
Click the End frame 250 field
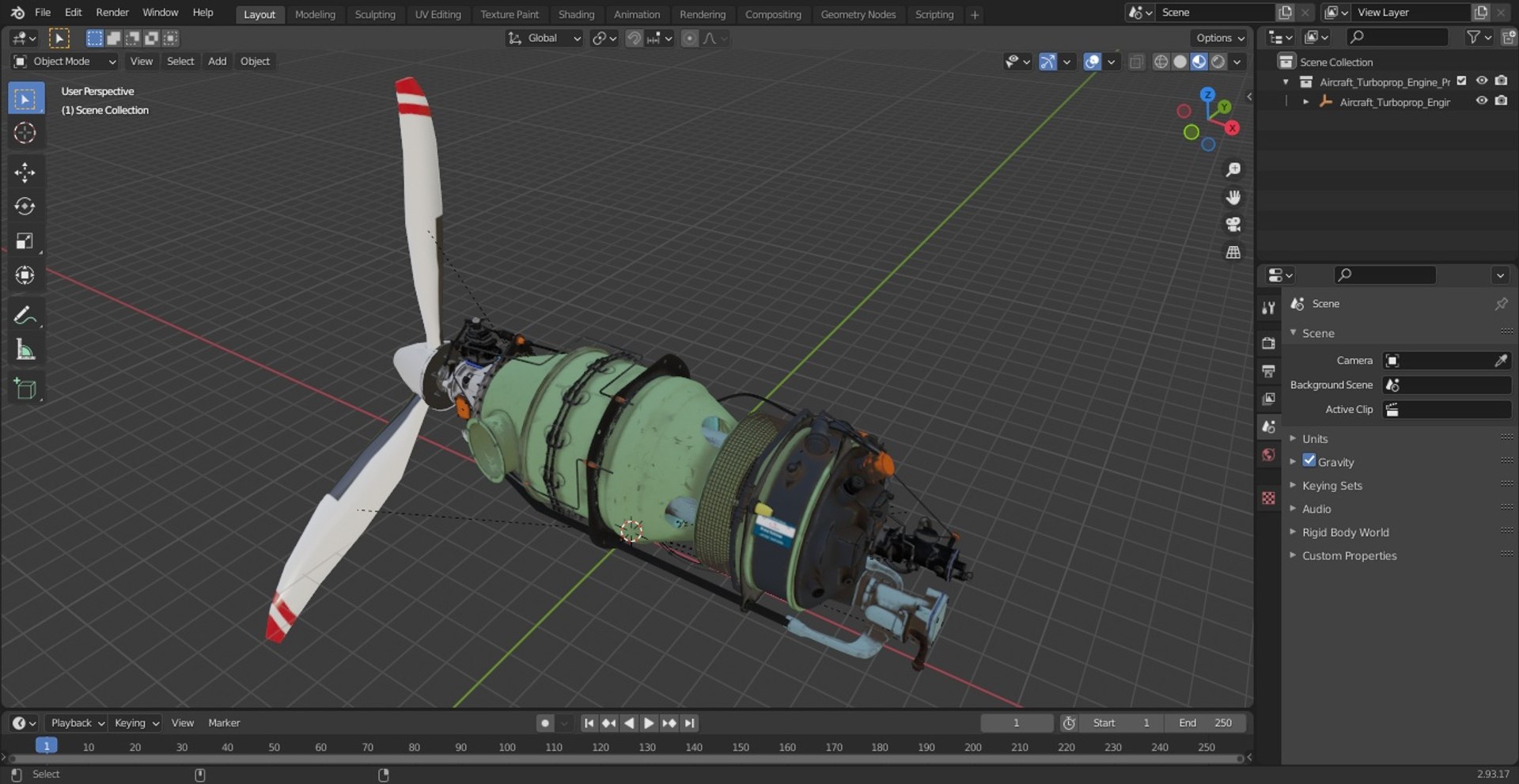point(1204,723)
